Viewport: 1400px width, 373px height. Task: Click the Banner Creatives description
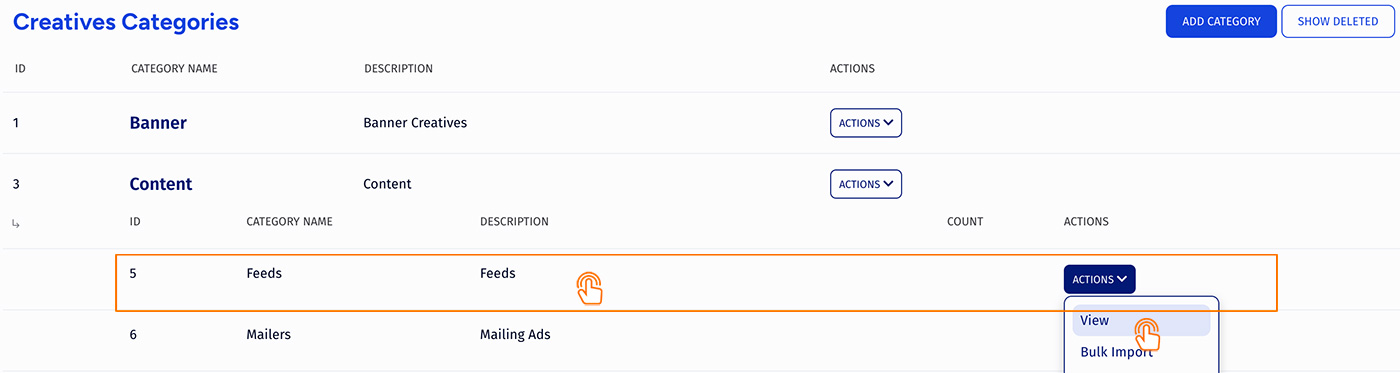[x=415, y=123]
